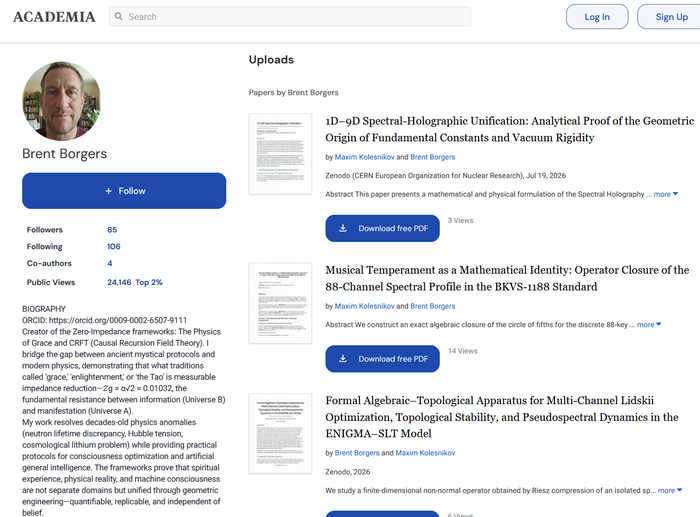Open thumbnail of 1D–9D Spectral-Holographic paper
The image size is (700, 517).
[x=280, y=154]
